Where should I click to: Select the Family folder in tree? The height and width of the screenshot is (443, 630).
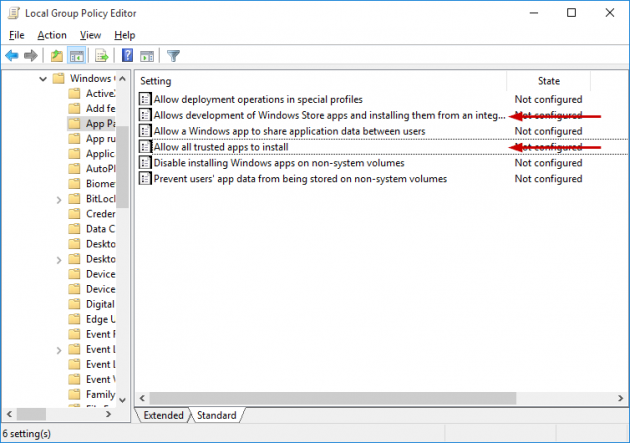[x=92, y=394]
